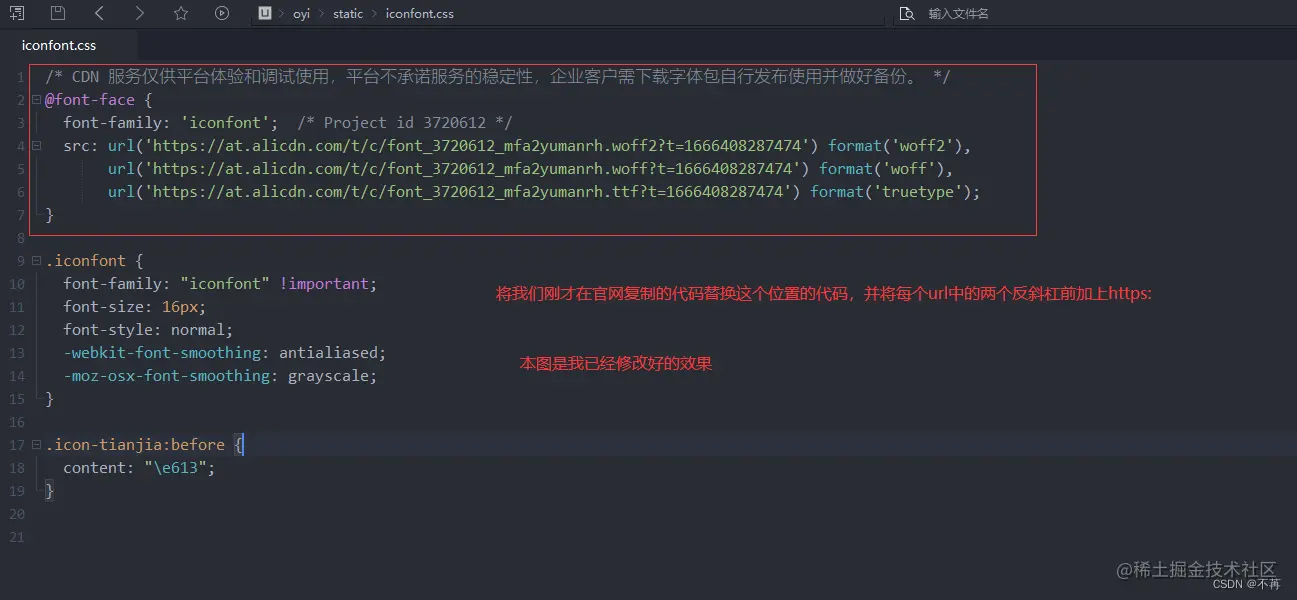Image resolution: width=1297 pixels, height=600 pixels.
Task: Open the 'static' breadcrumb dropdown
Action: coord(347,13)
